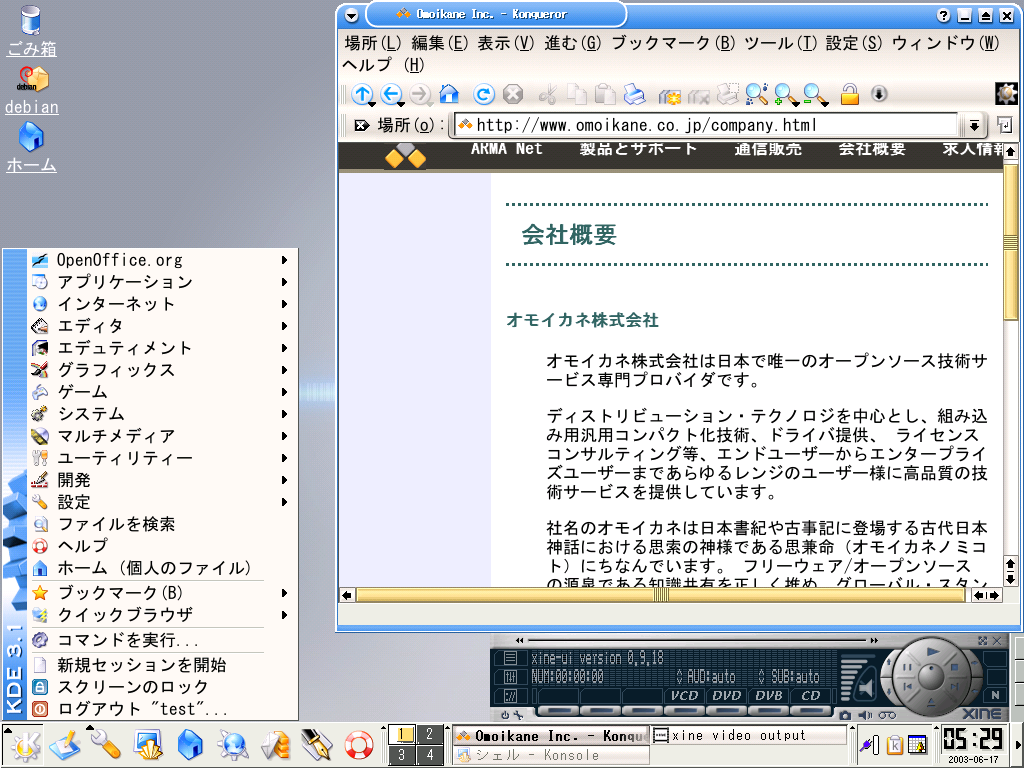Image resolution: width=1024 pixels, height=768 pixels.
Task: Open the ごみ箱 trash desktop icon
Action: tap(31, 31)
